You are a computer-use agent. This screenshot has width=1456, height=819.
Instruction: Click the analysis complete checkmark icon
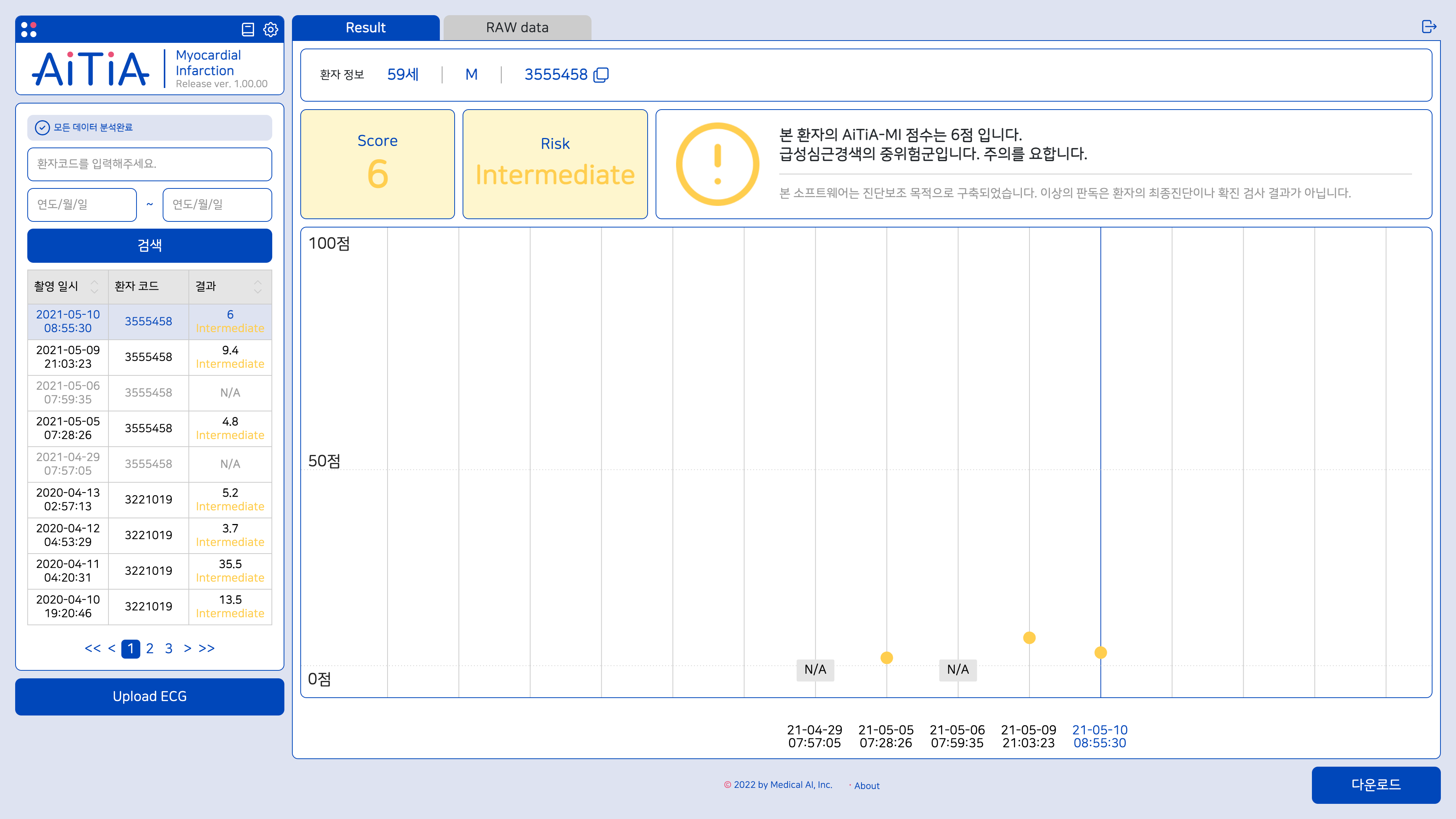[x=42, y=128]
